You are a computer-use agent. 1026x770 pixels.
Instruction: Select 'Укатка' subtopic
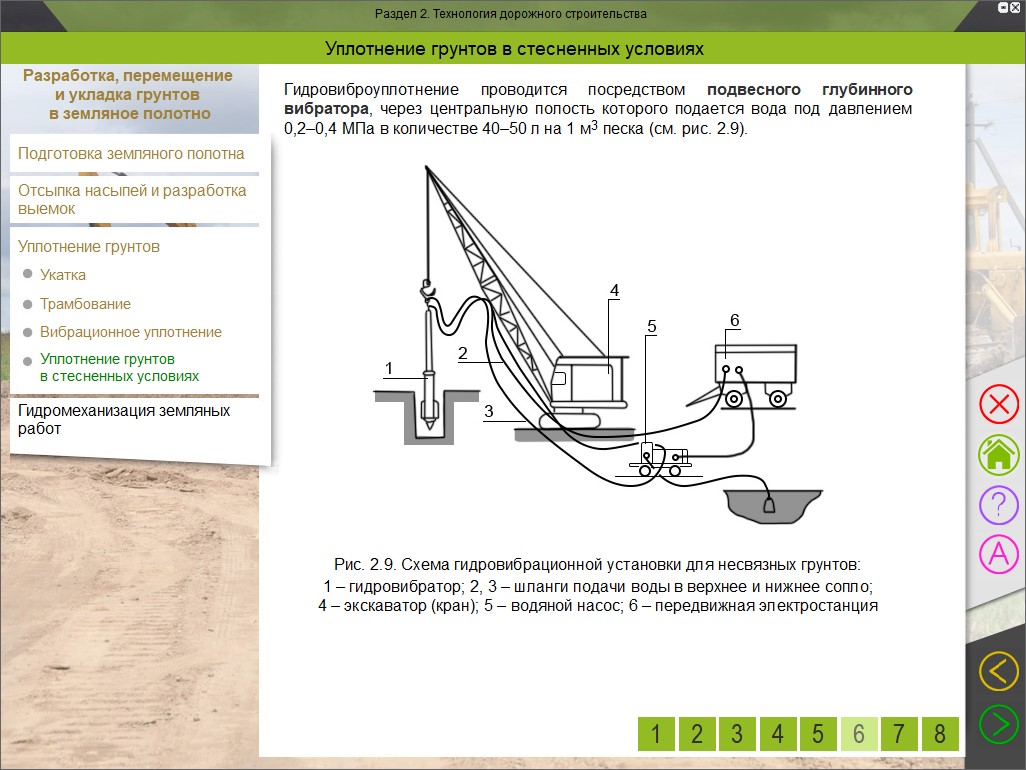coord(63,275)
